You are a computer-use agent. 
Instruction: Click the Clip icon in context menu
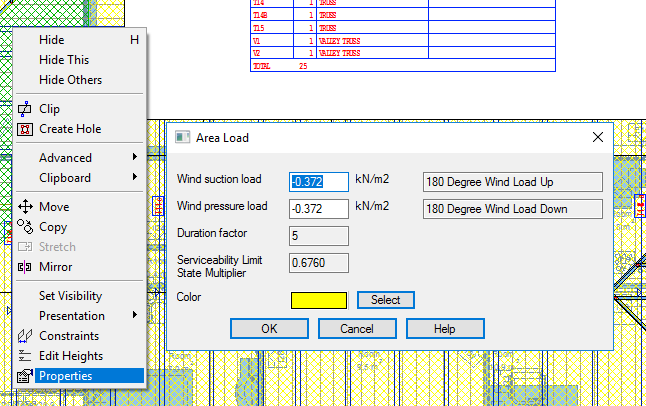tap(26, 109)
